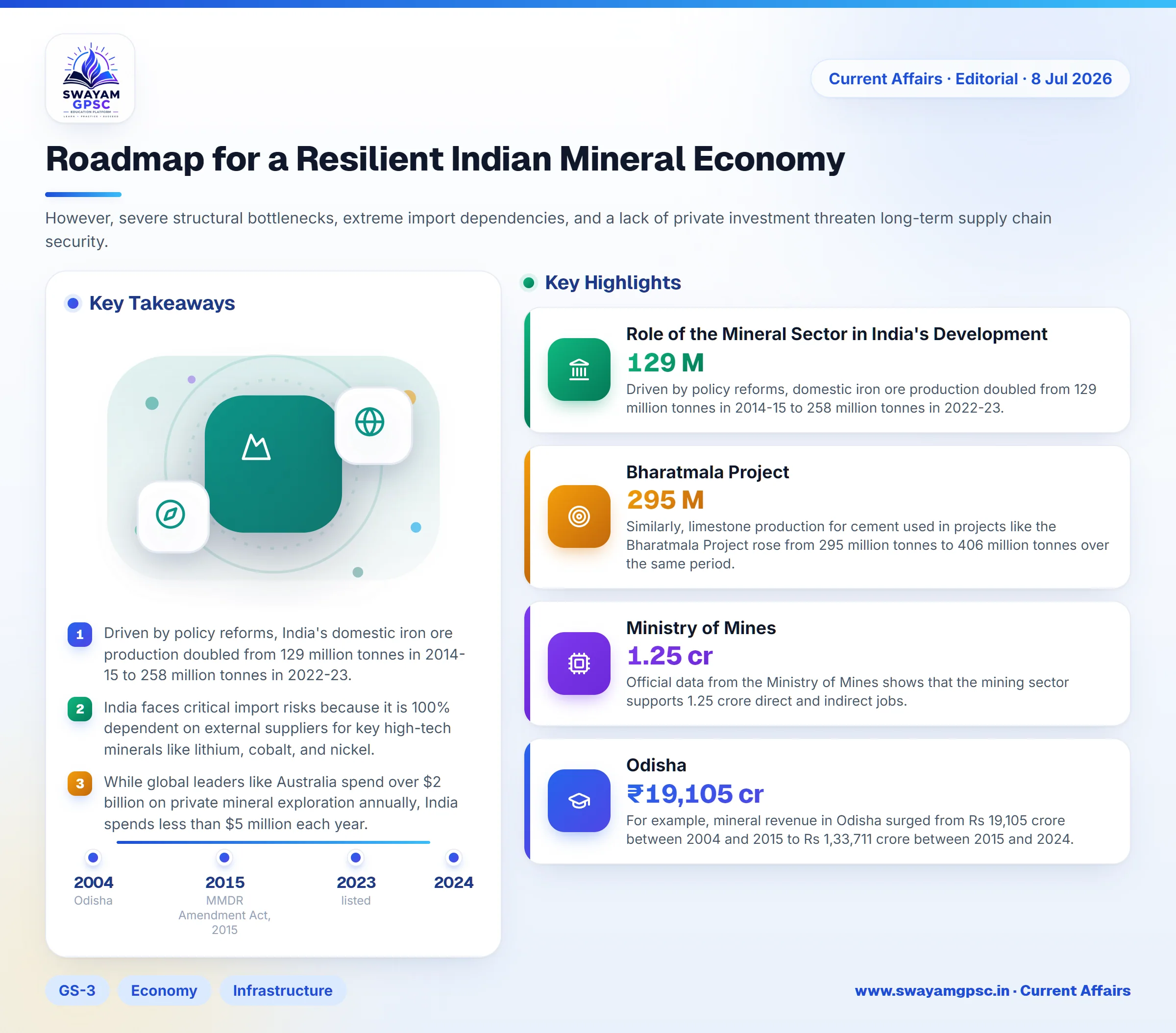1176x1033 pixels.
Task: Click the 129 M figure
Action: pos(665,363)
